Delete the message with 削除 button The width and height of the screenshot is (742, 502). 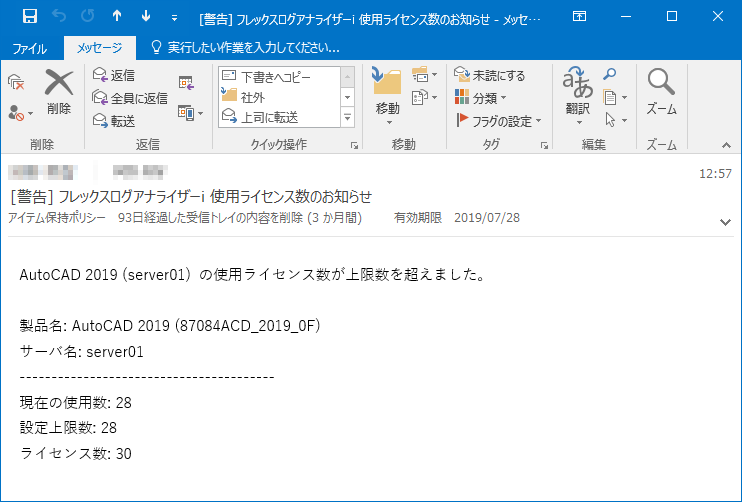[59, 92]
